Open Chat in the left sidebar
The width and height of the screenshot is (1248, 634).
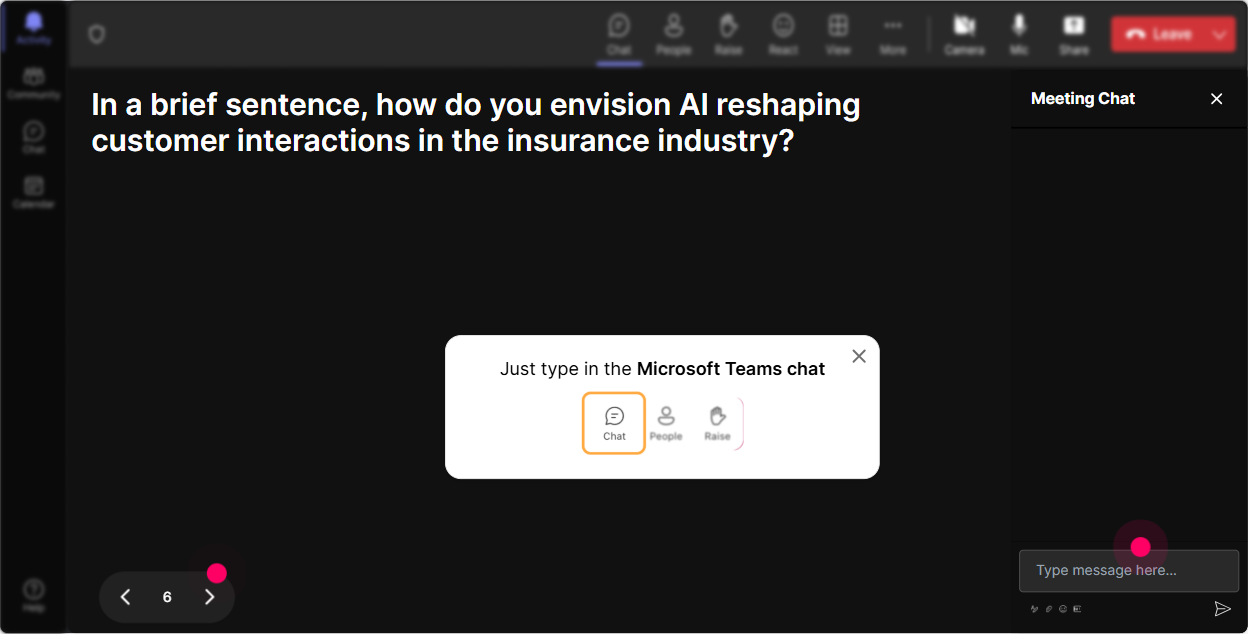pos(34,138)
